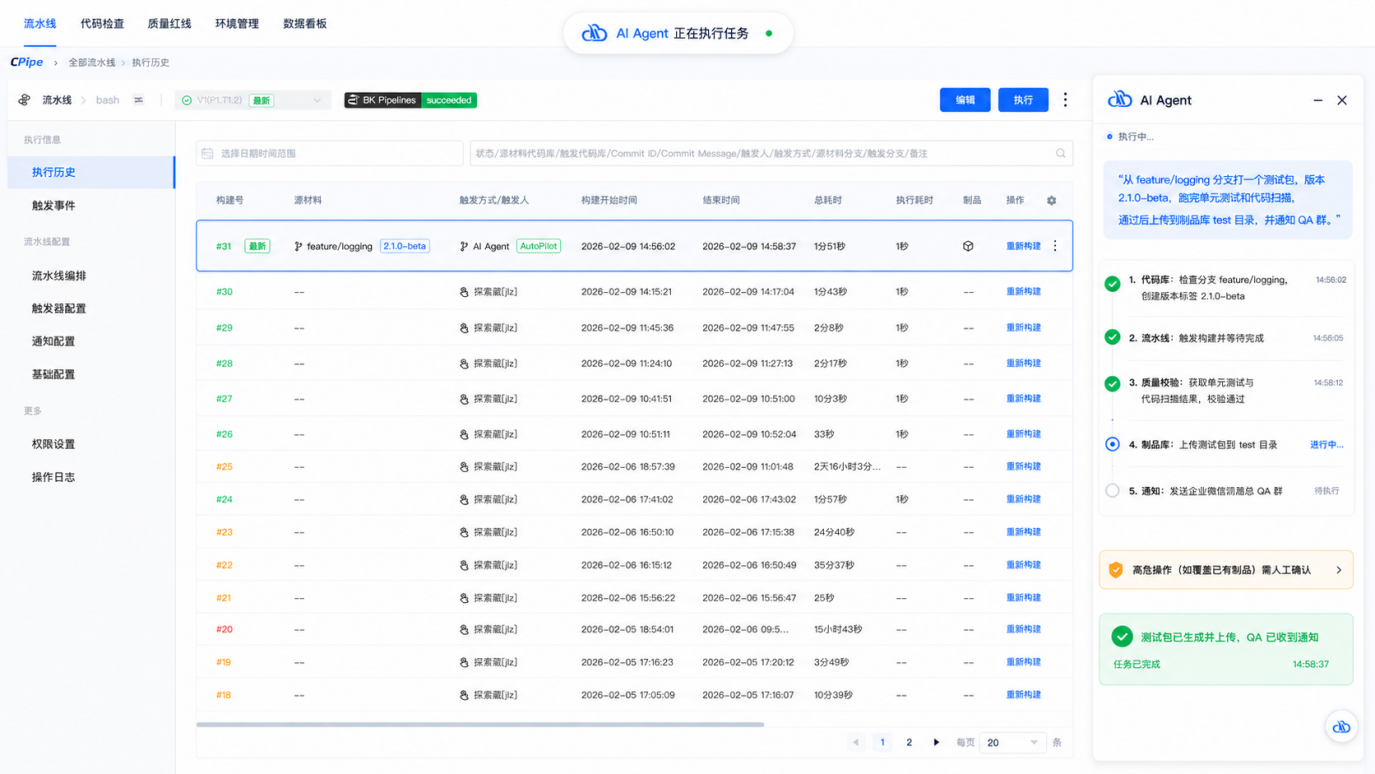
Task: Click build number #25 link
Action: point(224,466)
